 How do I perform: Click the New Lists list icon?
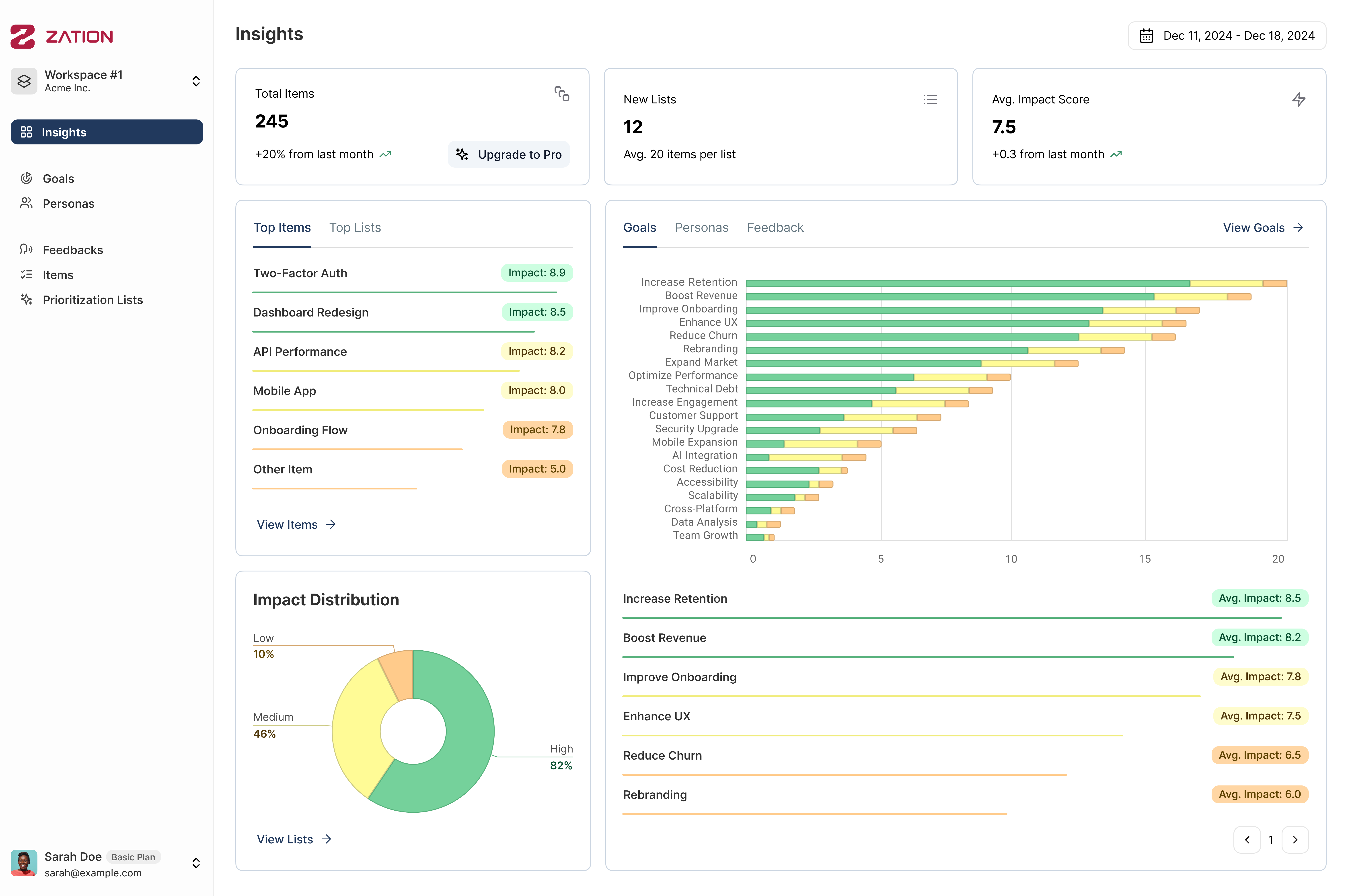(930, 99)
